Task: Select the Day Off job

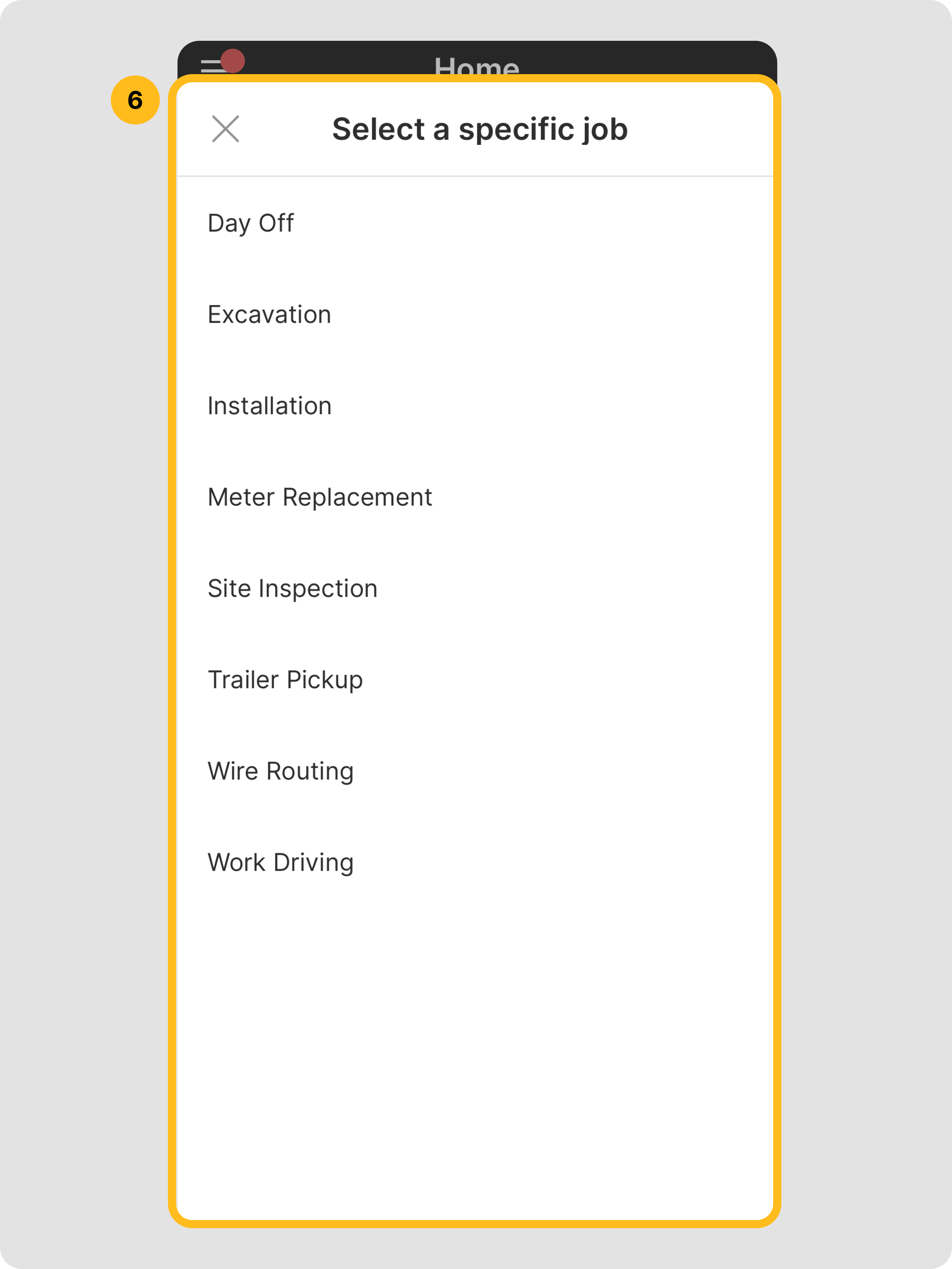Action: tap(251, 223)
